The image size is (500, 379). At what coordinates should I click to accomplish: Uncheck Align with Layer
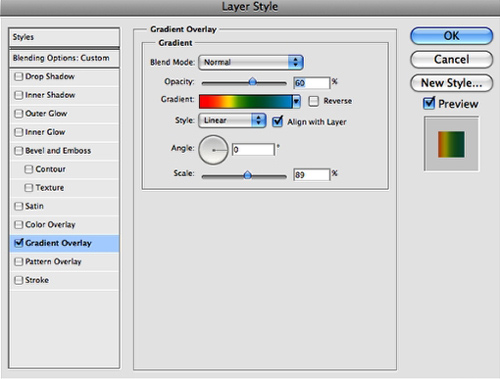(x=277, y=121)
